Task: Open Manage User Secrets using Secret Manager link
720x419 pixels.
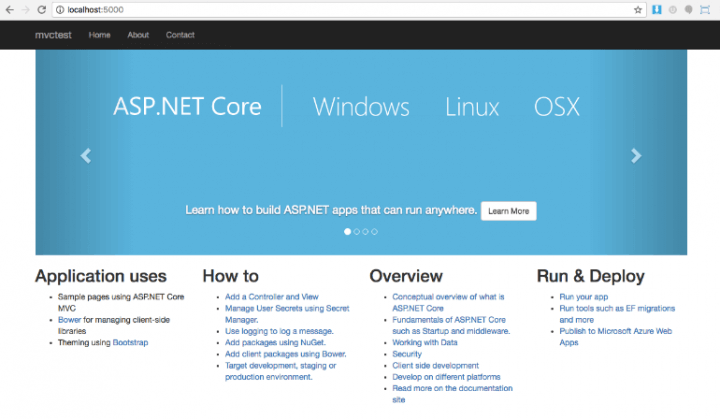Action: [x=287, y=314]
